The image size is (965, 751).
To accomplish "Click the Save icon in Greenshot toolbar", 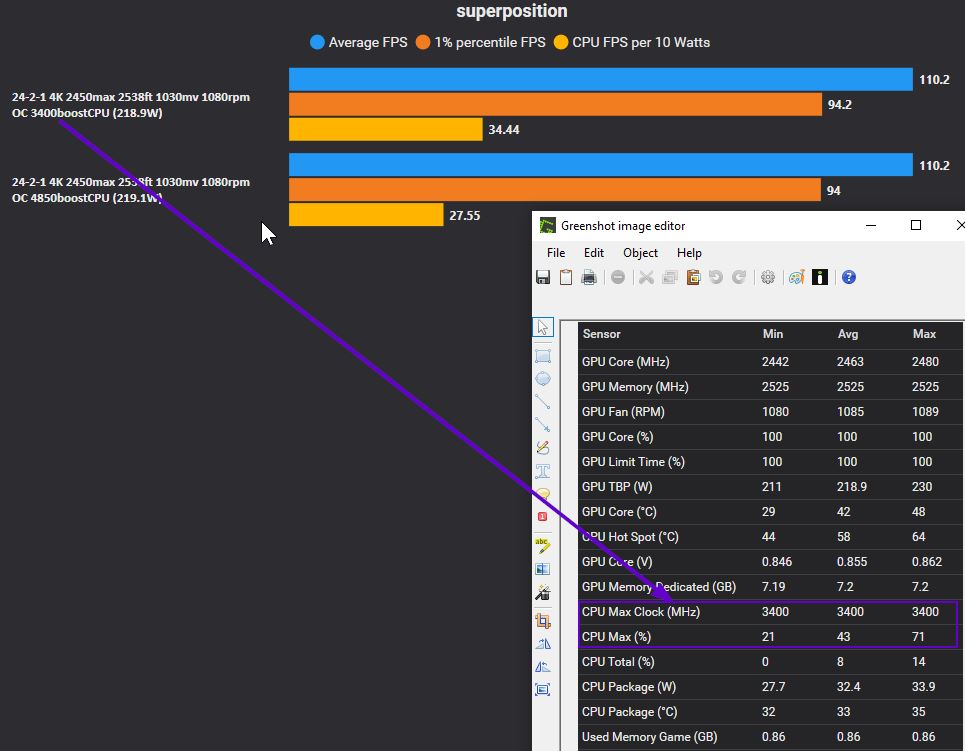I will (x=543, y=278).
